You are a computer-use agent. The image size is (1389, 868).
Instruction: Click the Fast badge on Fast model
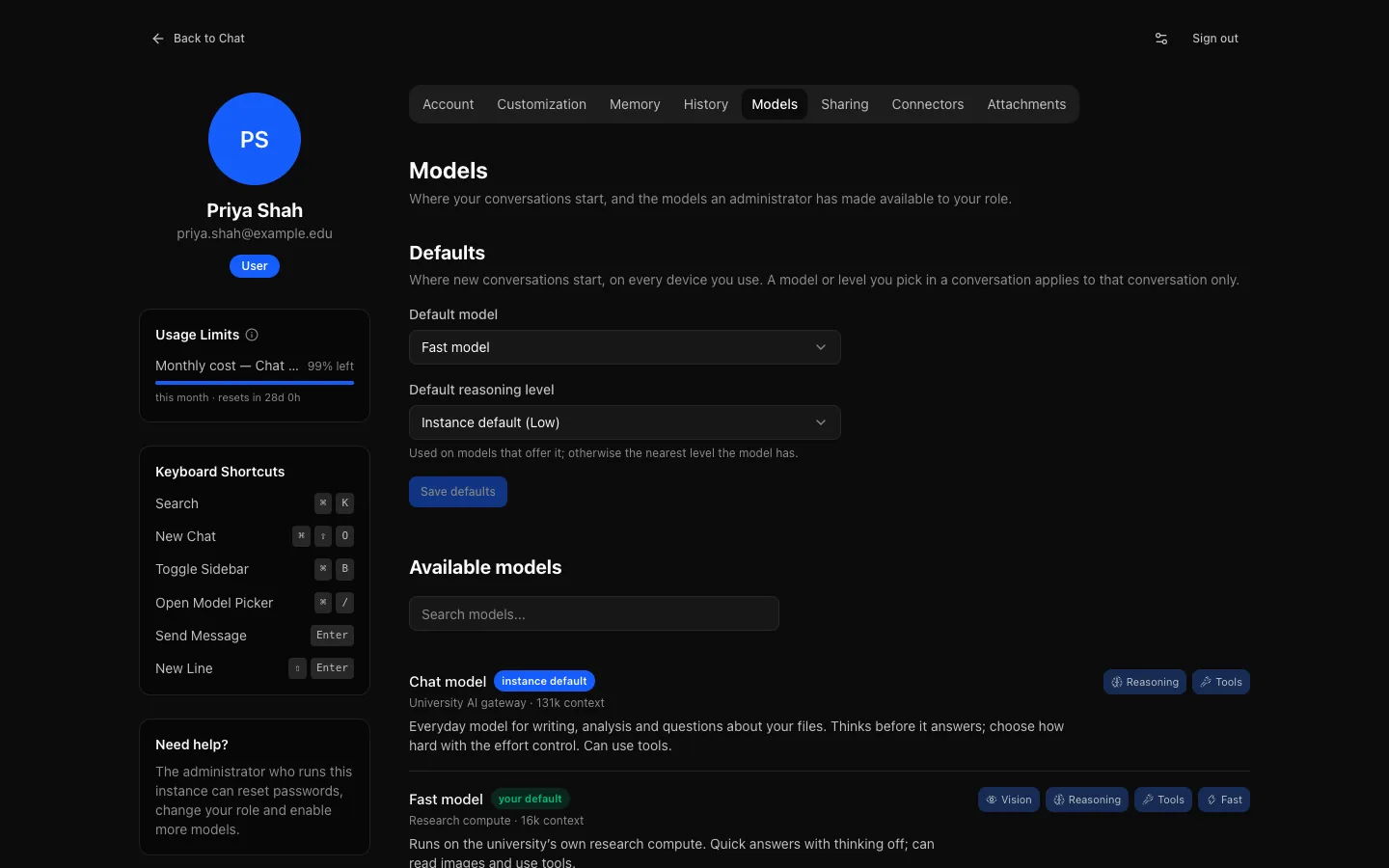pyautogui.click(x=1224, y=800)
